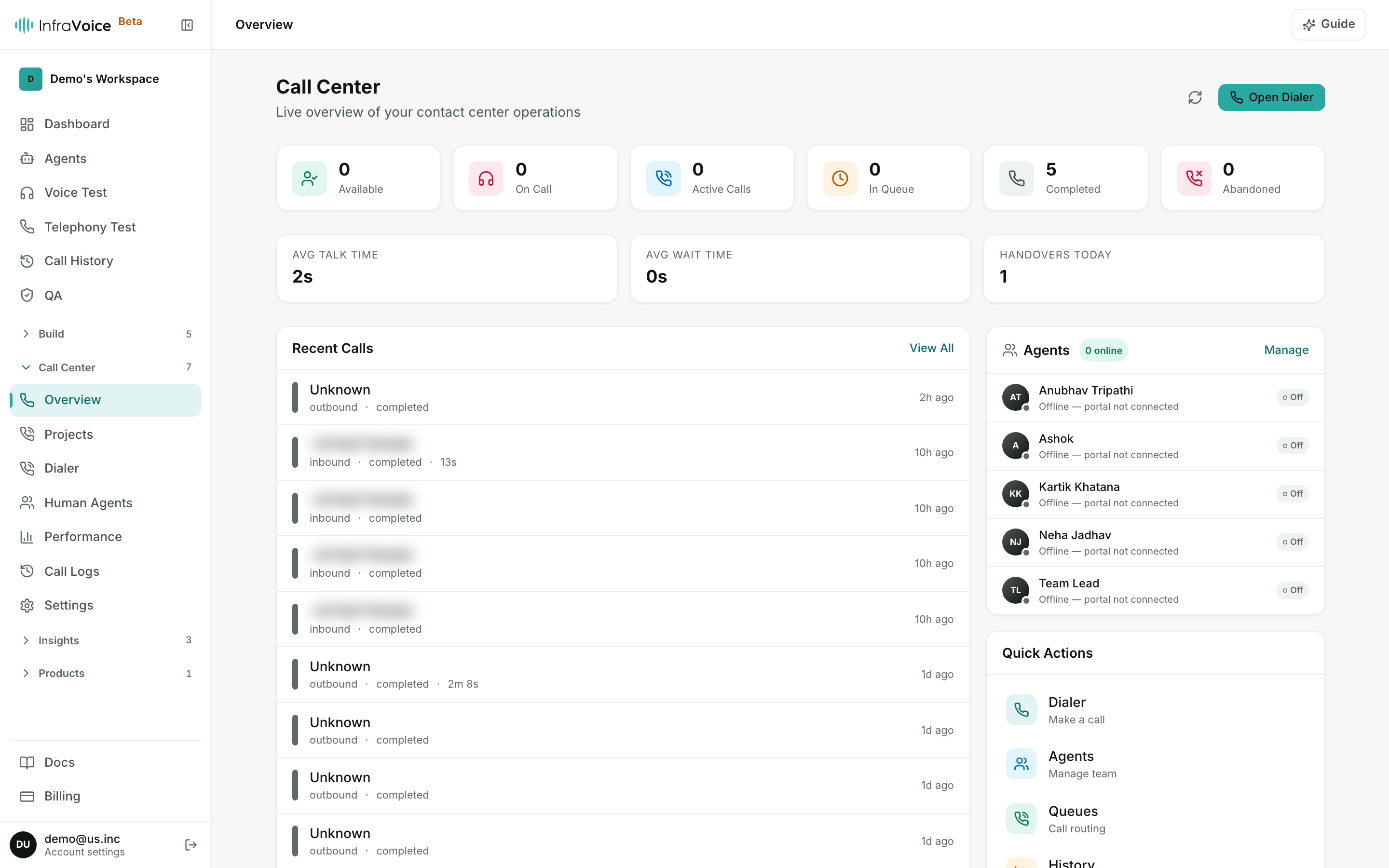
Task: Collapse the Call Center section
Action: [106, 367]
